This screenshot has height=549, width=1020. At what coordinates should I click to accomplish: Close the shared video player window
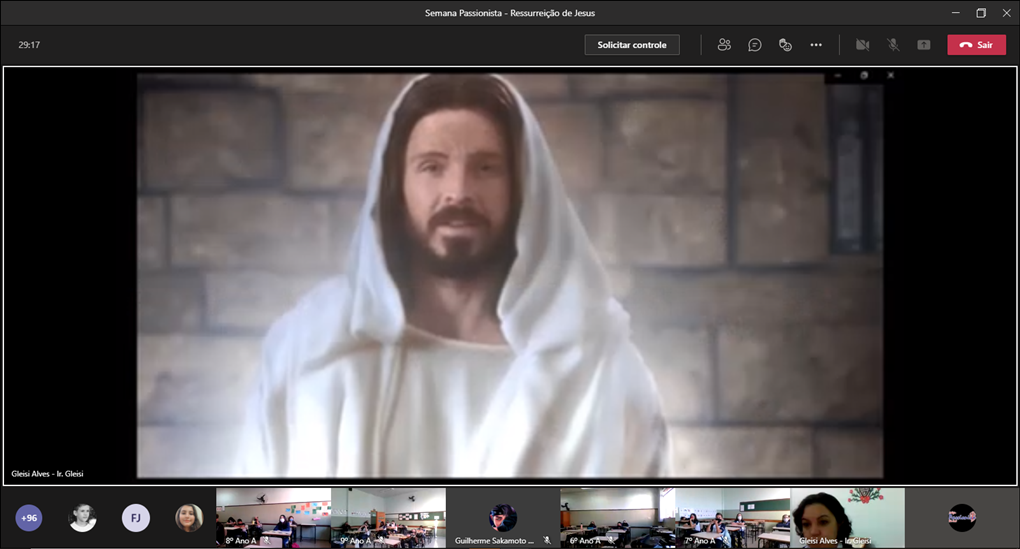891,75
